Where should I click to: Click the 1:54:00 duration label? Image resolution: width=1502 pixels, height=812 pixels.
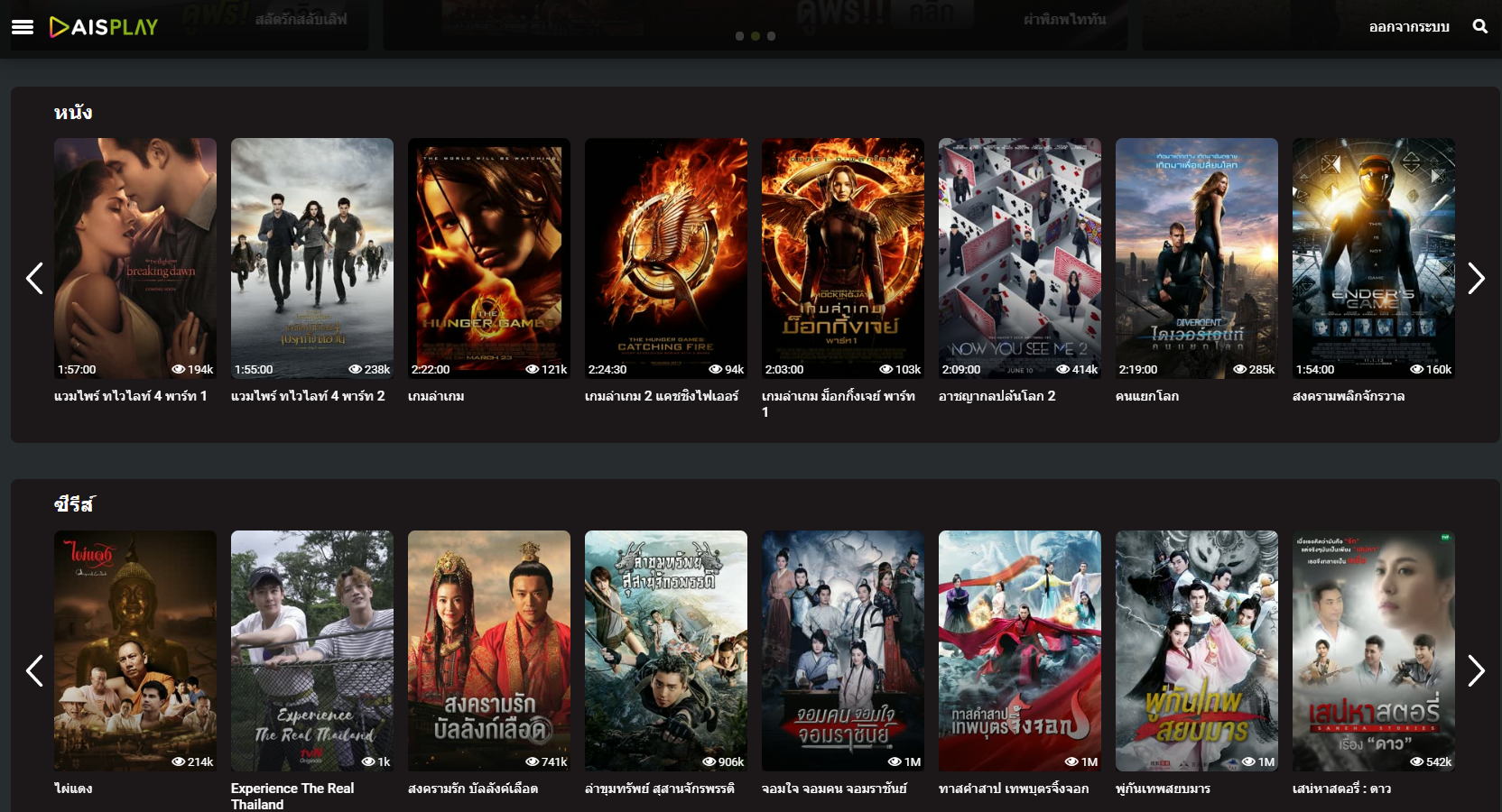click(x=1315, y=370)
